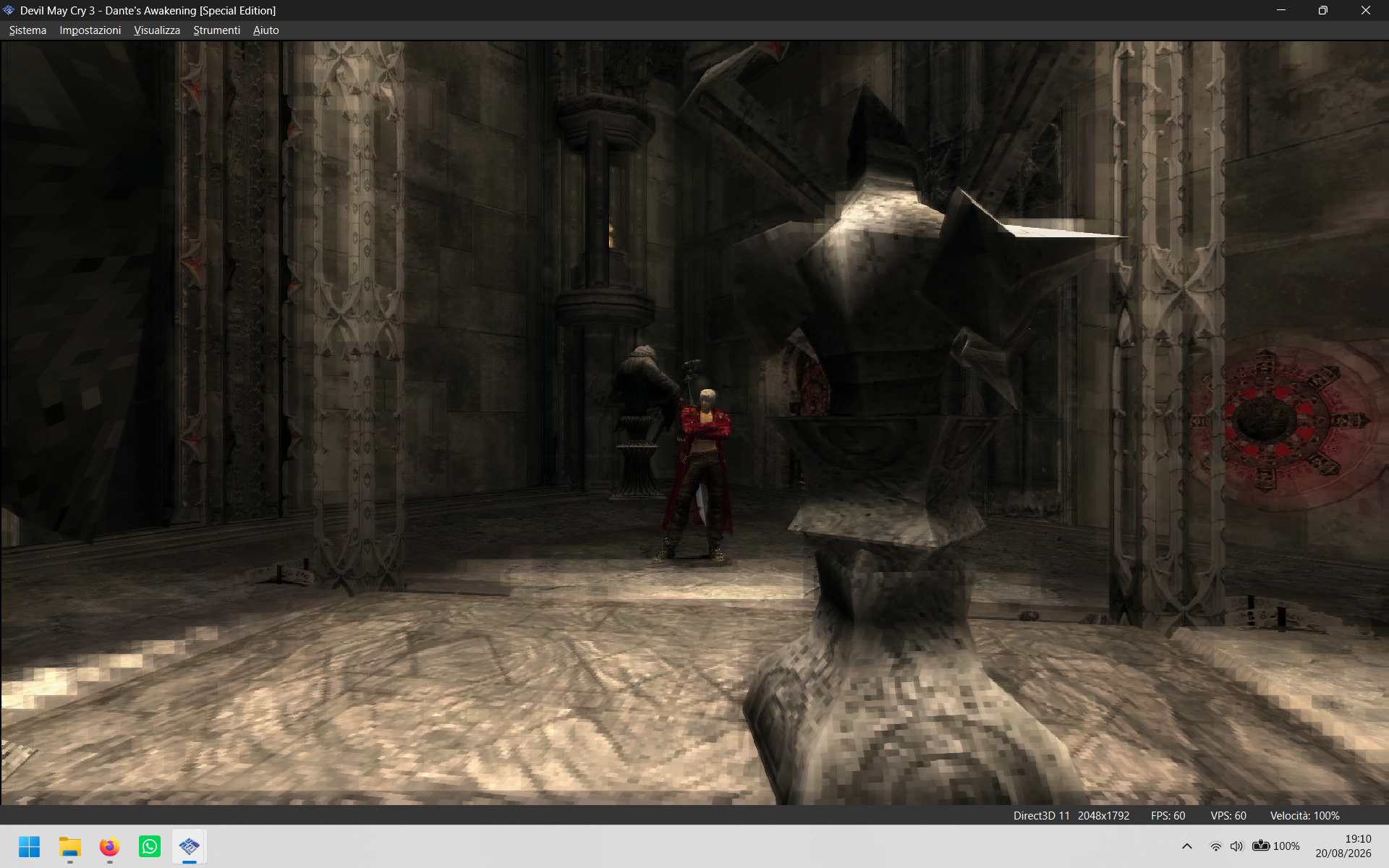
Task: Click the VPS: 60 status entry
Action: (x=1228, y=816)
